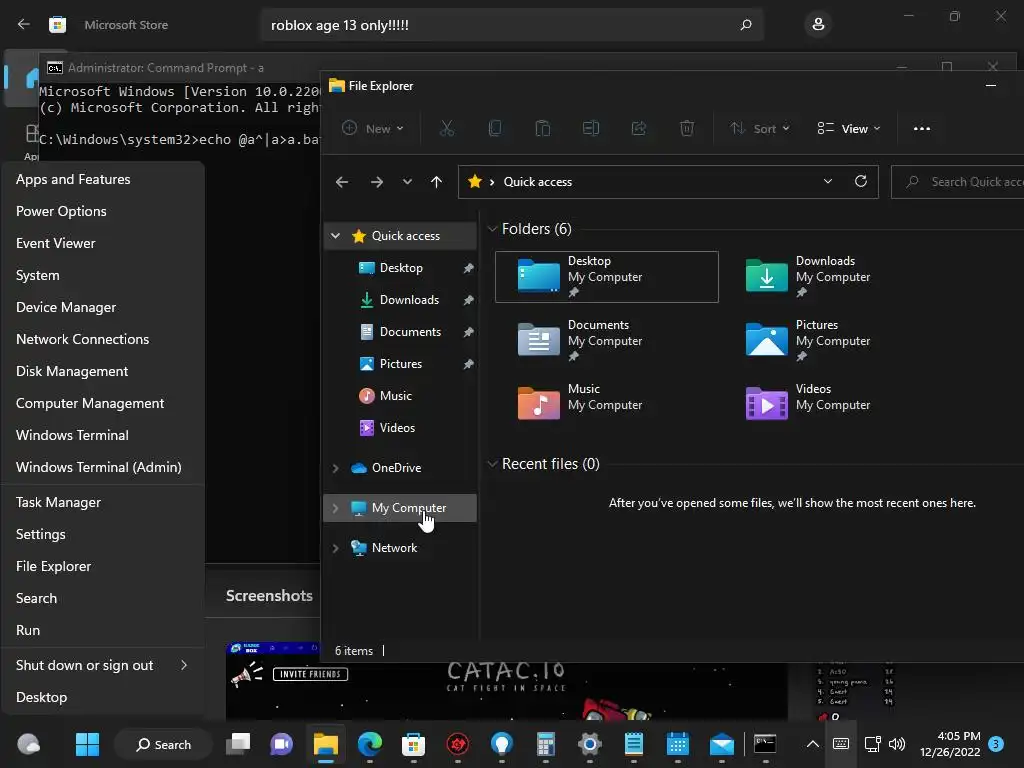Image resolution: width=1024 pixels, height=768 pixels.
Task: Select the Documents folder tile
Action: point(607,340)
